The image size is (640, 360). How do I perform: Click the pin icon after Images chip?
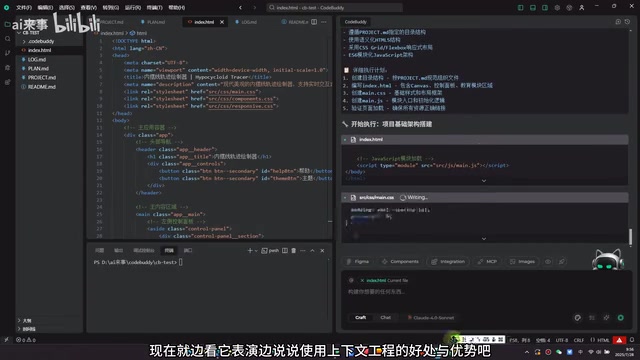(x=562, y=262)
